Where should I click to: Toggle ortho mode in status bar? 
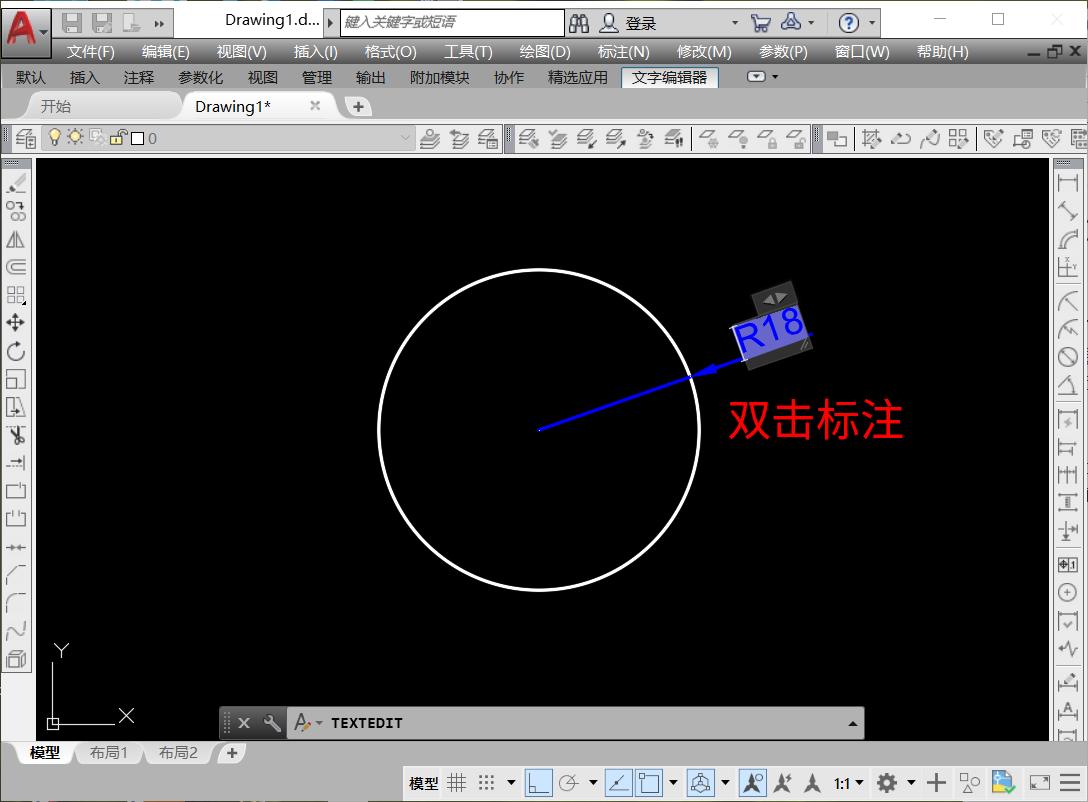coord(538,783)
